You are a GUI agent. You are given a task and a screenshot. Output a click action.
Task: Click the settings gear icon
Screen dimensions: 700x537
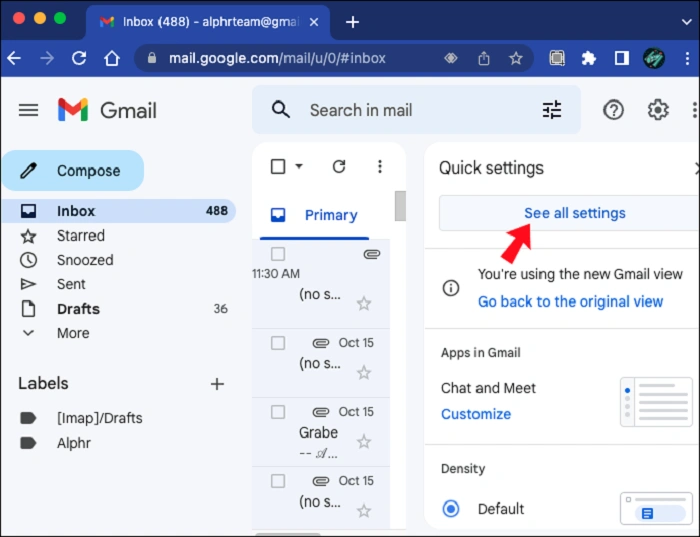pyautogui.click(x=658, y=110)
